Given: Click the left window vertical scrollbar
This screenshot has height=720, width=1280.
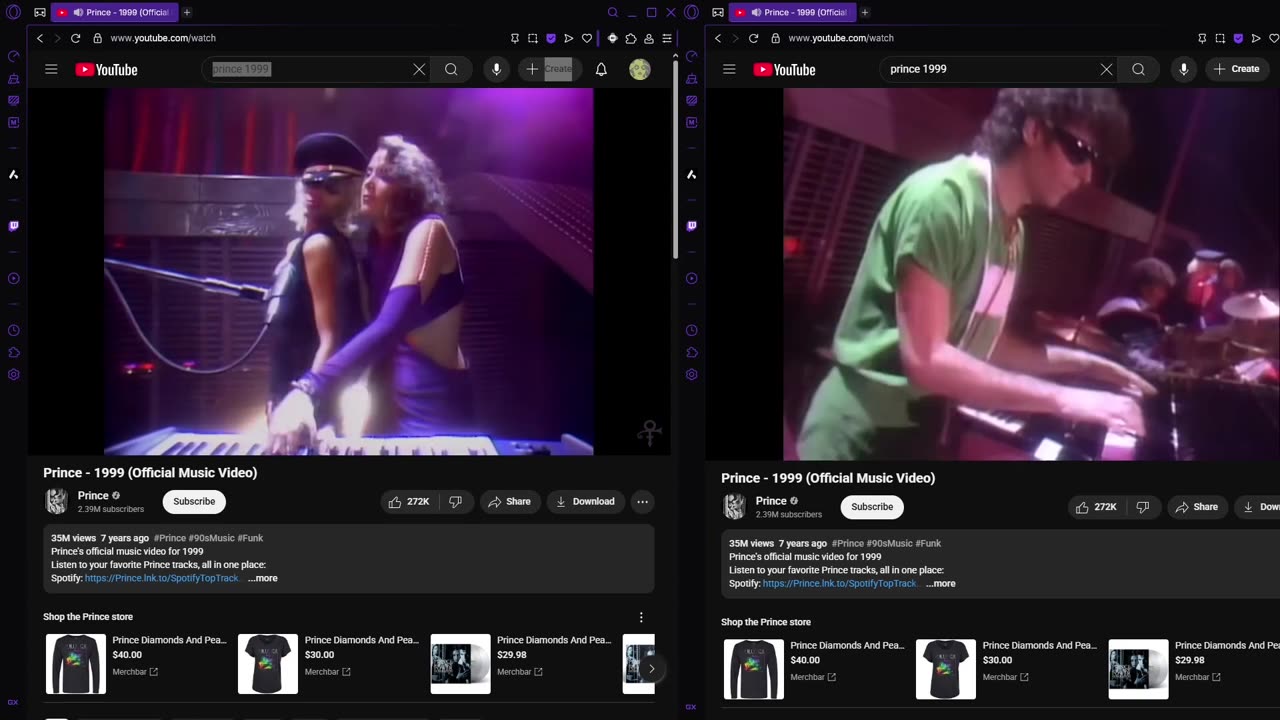Looking at the screenshot, I should 675,160.
